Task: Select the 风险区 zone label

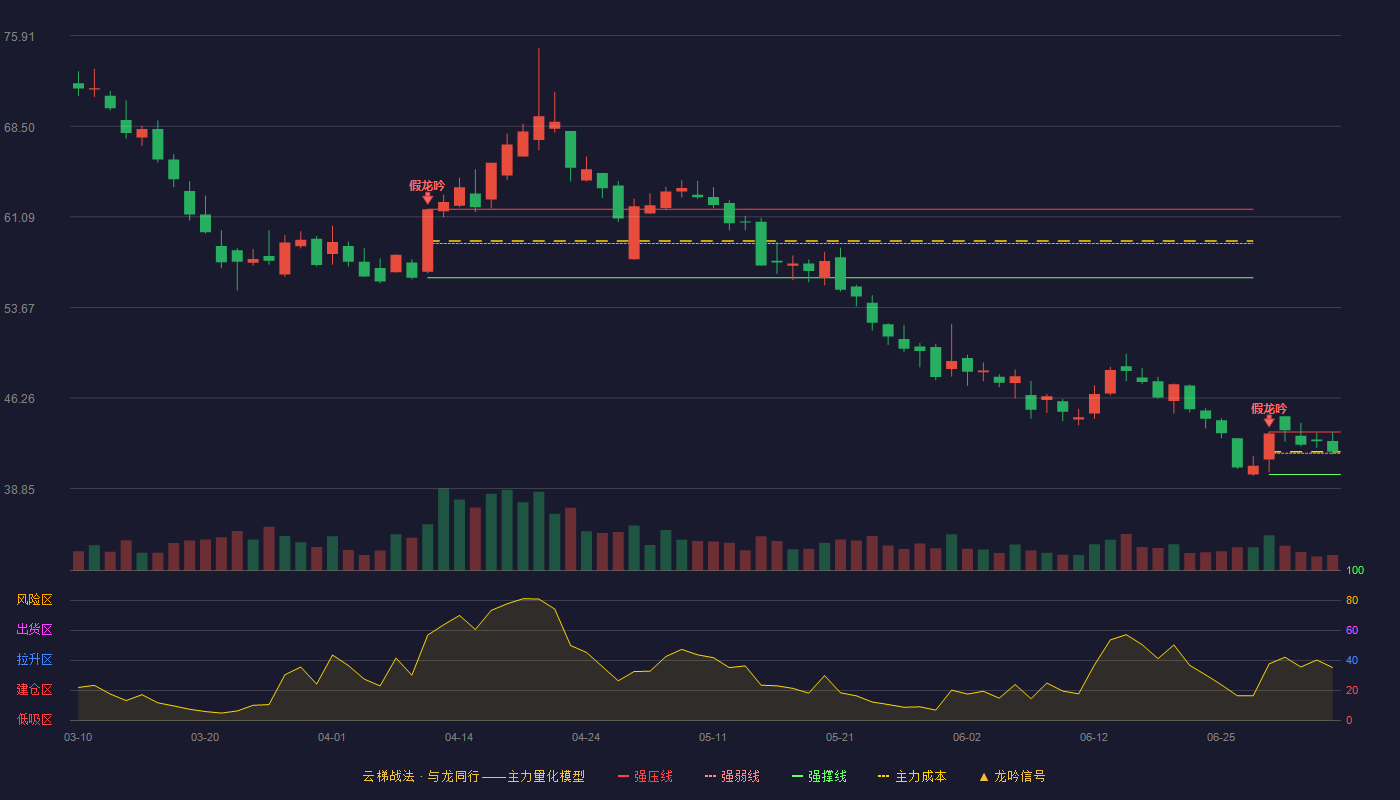Action: [x=34, y=600]
